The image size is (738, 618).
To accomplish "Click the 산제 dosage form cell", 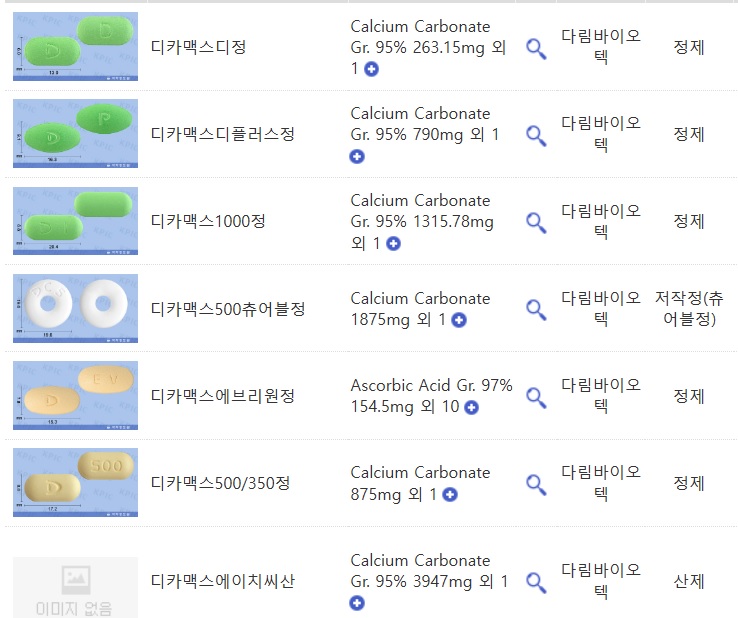I will point(689,581).
